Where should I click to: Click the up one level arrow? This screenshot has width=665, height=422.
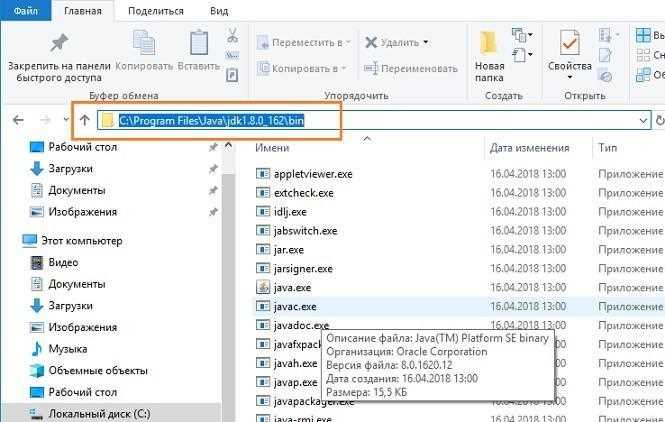[84, 120]
